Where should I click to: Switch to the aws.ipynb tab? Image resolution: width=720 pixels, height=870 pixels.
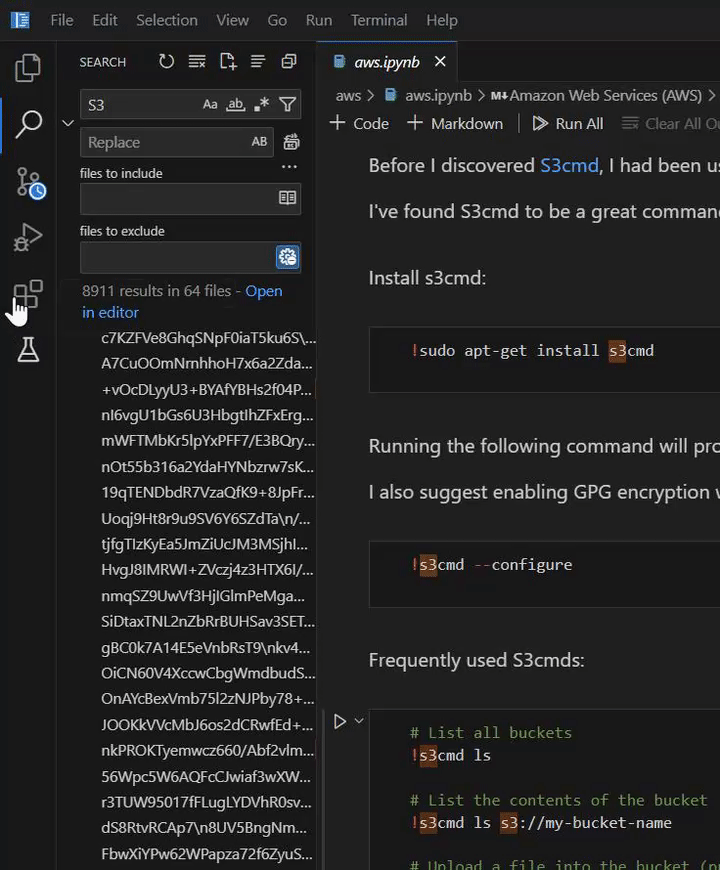pyautogui.click(x=386, y=61)
